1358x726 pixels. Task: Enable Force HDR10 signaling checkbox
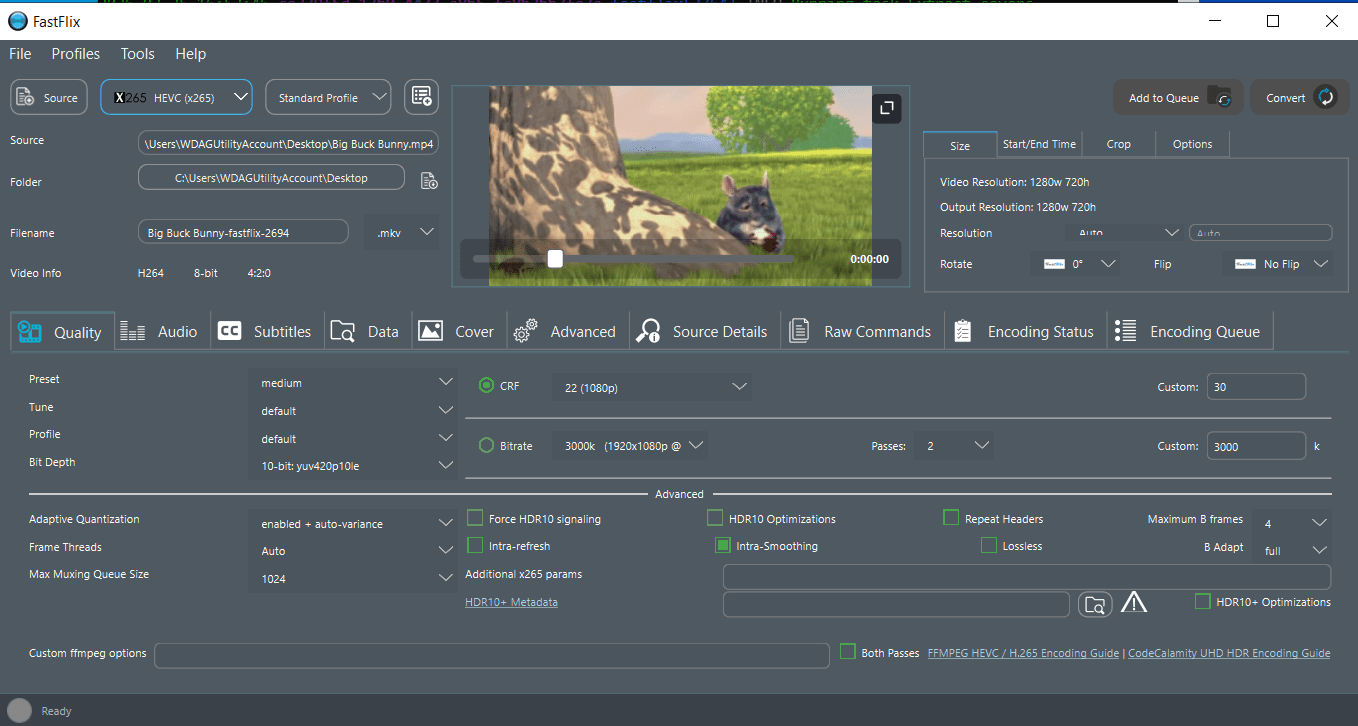tap(476, 519)
